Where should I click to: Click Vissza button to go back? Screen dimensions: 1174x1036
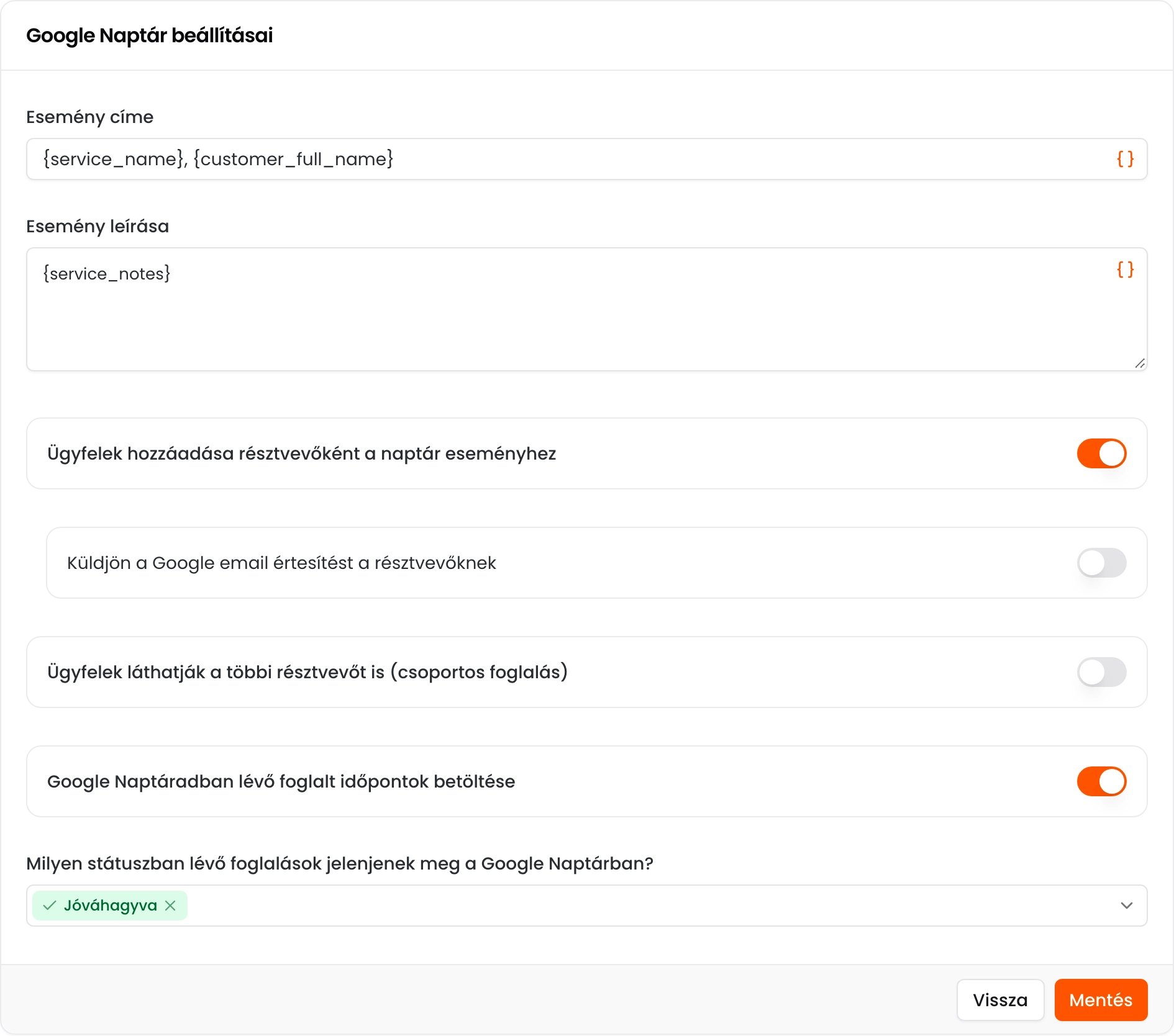coord(1000,1000)
